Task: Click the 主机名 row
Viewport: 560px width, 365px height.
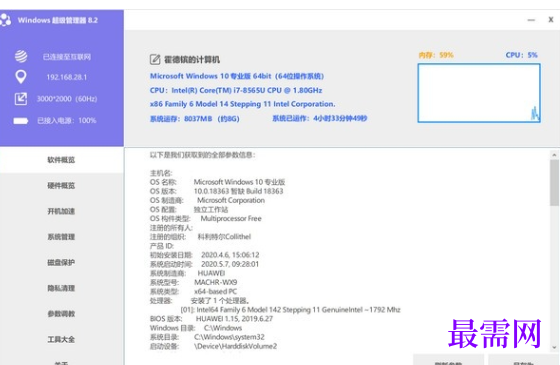Action: pyautogui.click(x=161, y=173)
